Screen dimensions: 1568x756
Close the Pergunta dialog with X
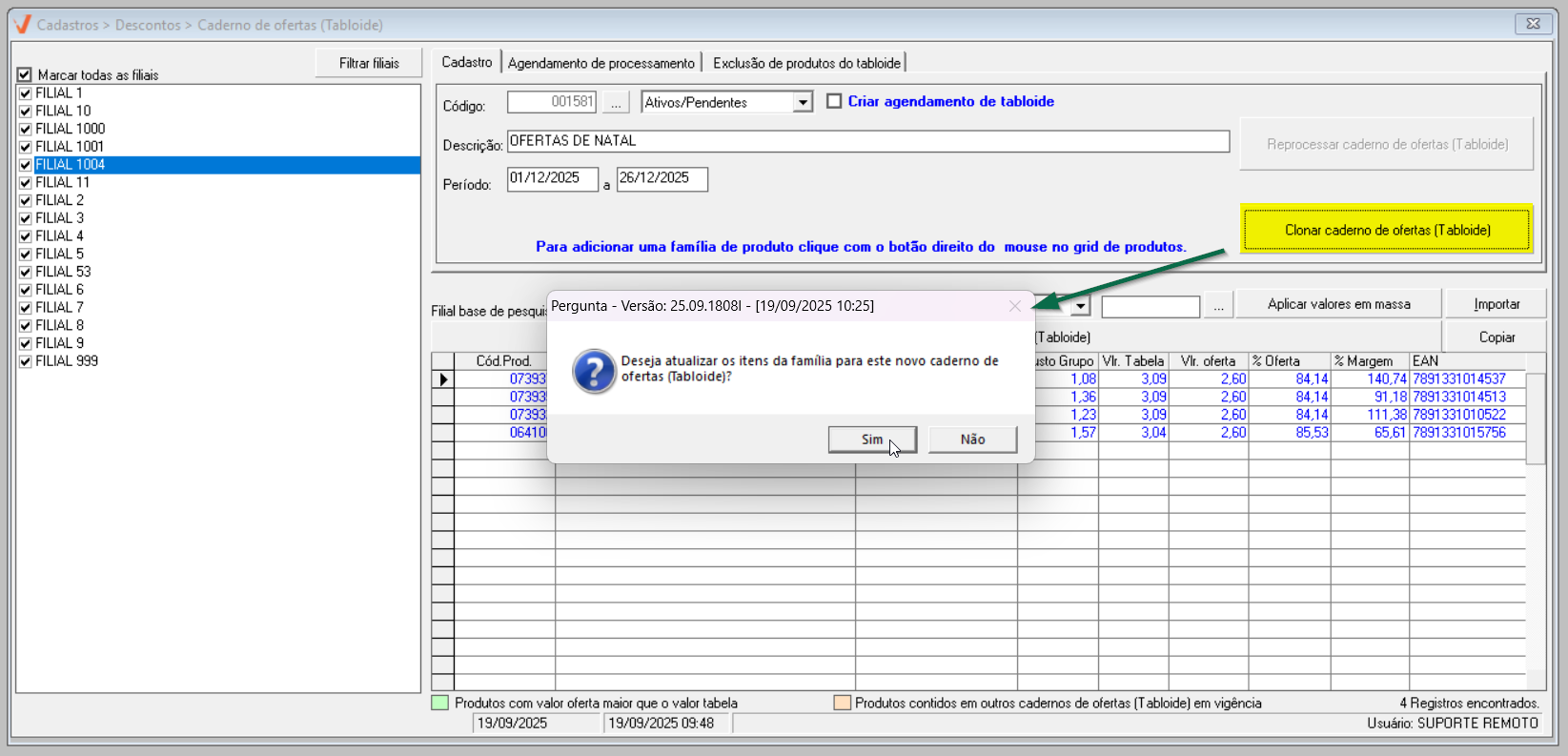pyautogui.click(x=1015, y=306)
